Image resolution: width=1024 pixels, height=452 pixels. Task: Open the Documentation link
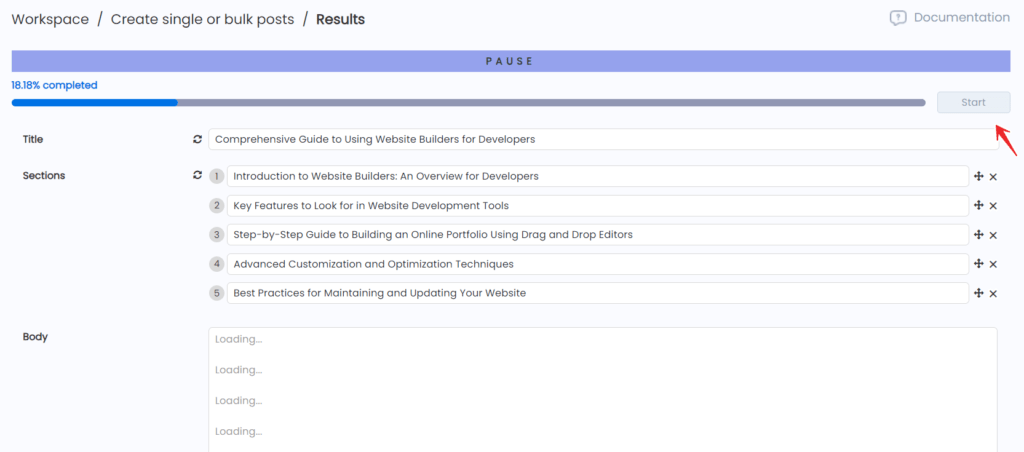961,18
